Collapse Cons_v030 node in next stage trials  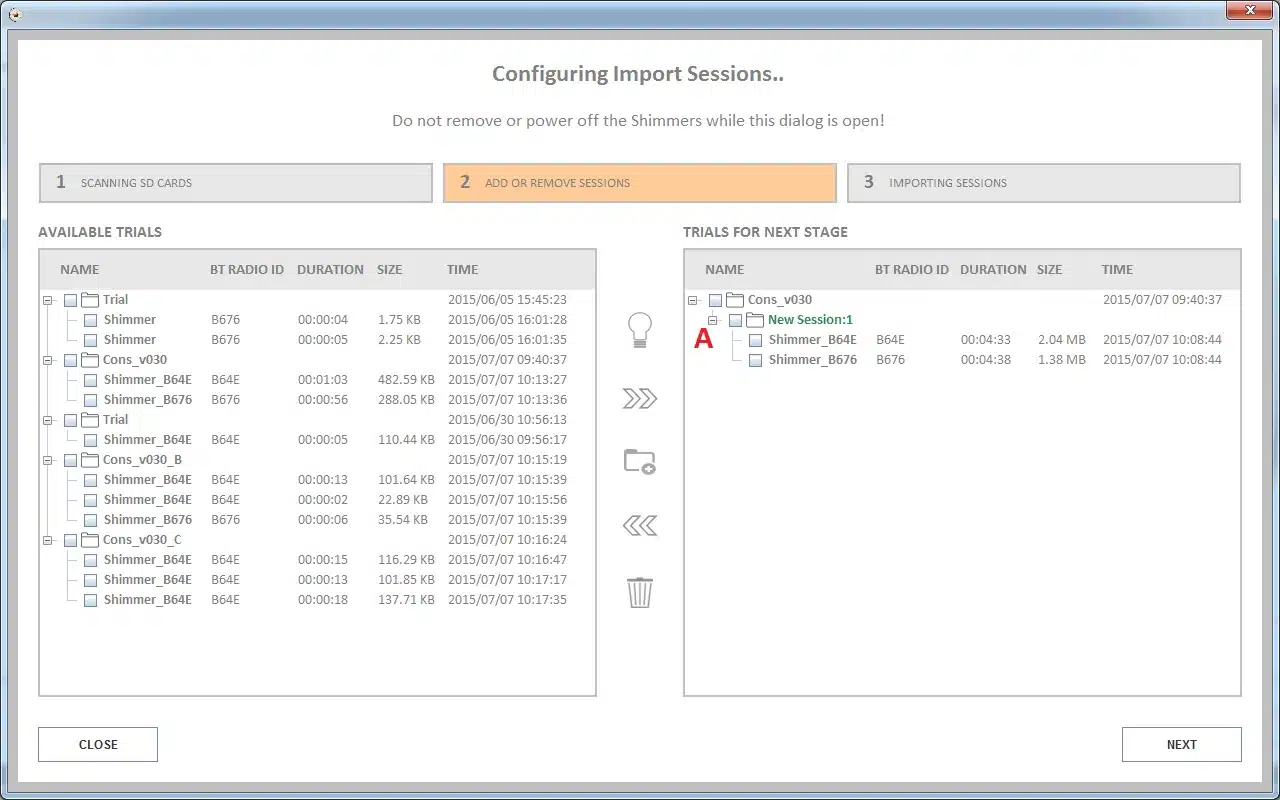(693, 300)
